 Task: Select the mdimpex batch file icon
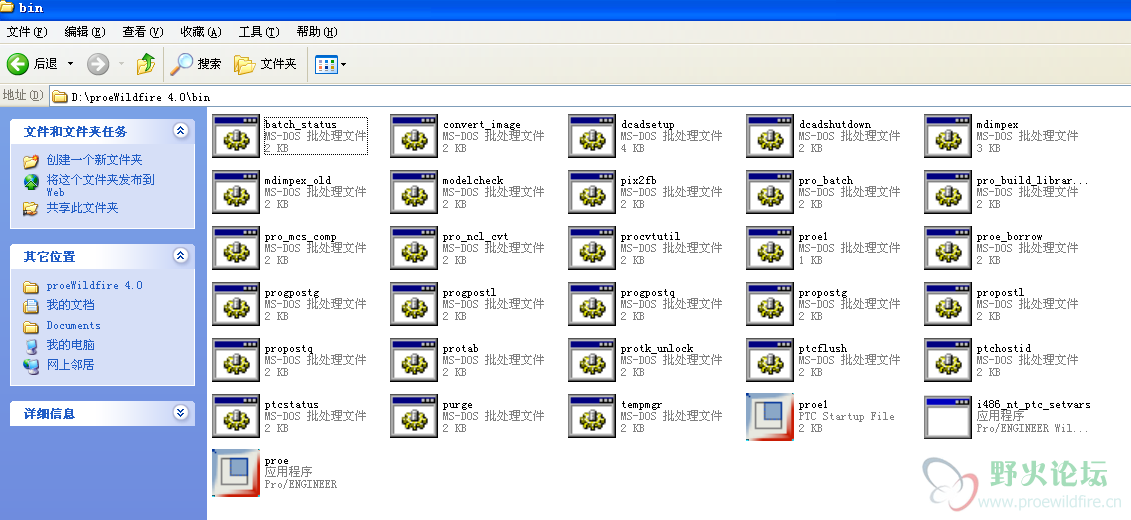(948, 136)
